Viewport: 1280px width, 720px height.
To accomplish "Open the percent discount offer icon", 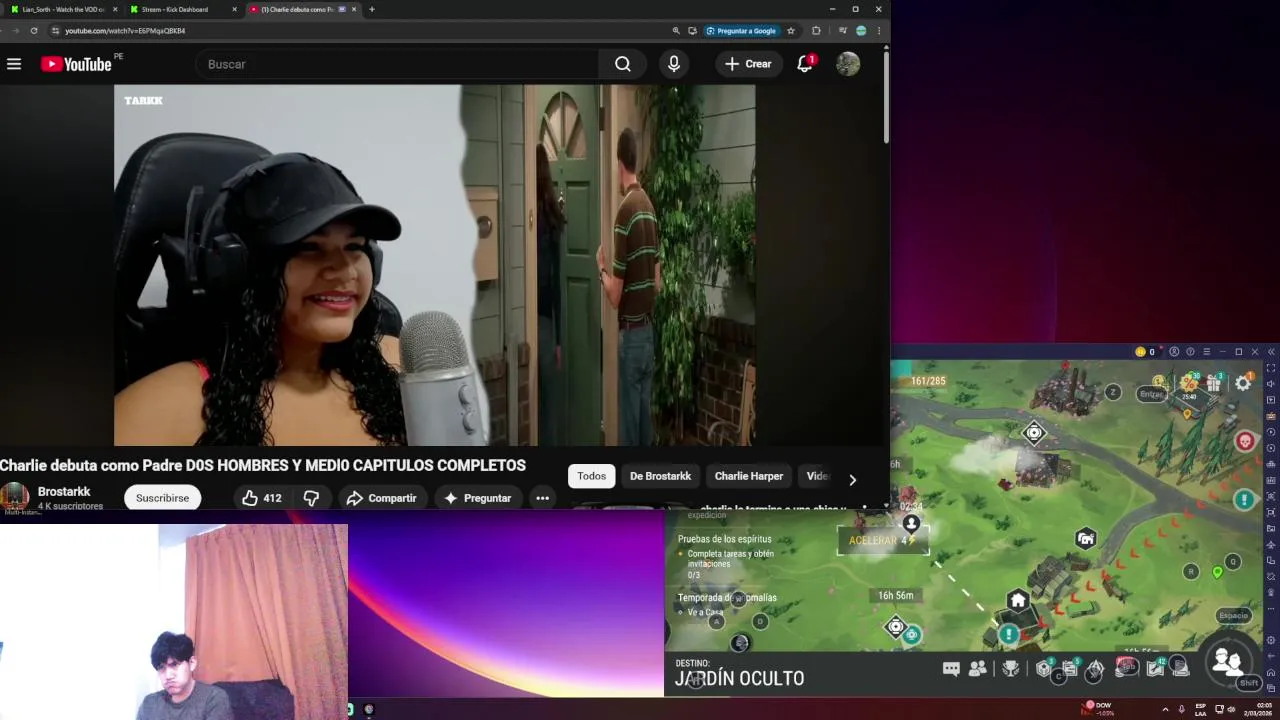I will click(1189, 382).
